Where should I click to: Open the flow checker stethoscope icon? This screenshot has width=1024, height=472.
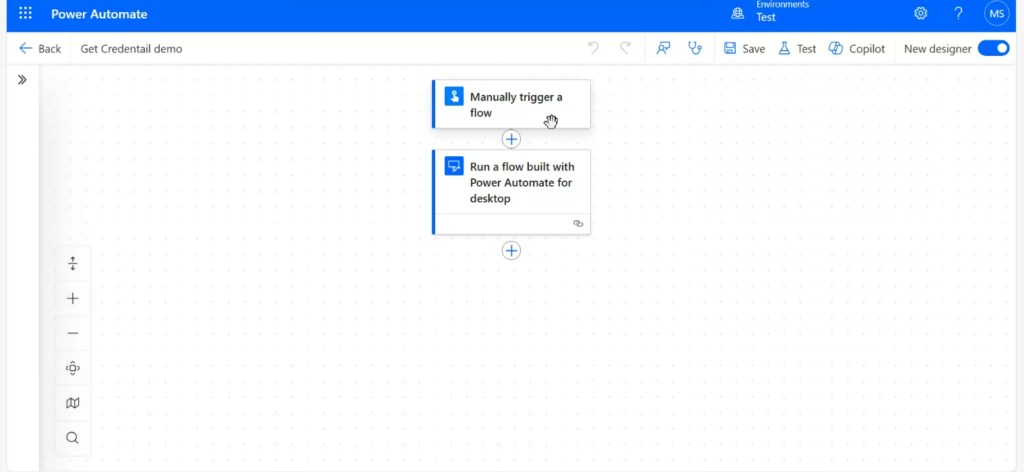[695, 48]
